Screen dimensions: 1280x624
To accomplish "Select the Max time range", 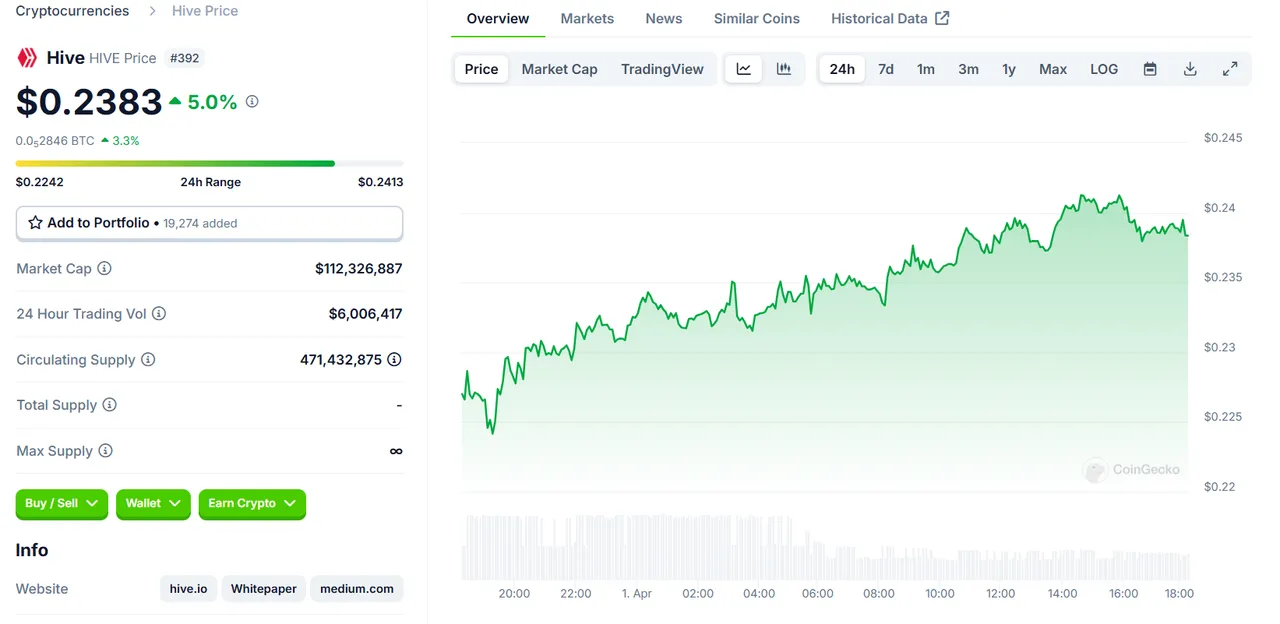I will point(1053,69).
